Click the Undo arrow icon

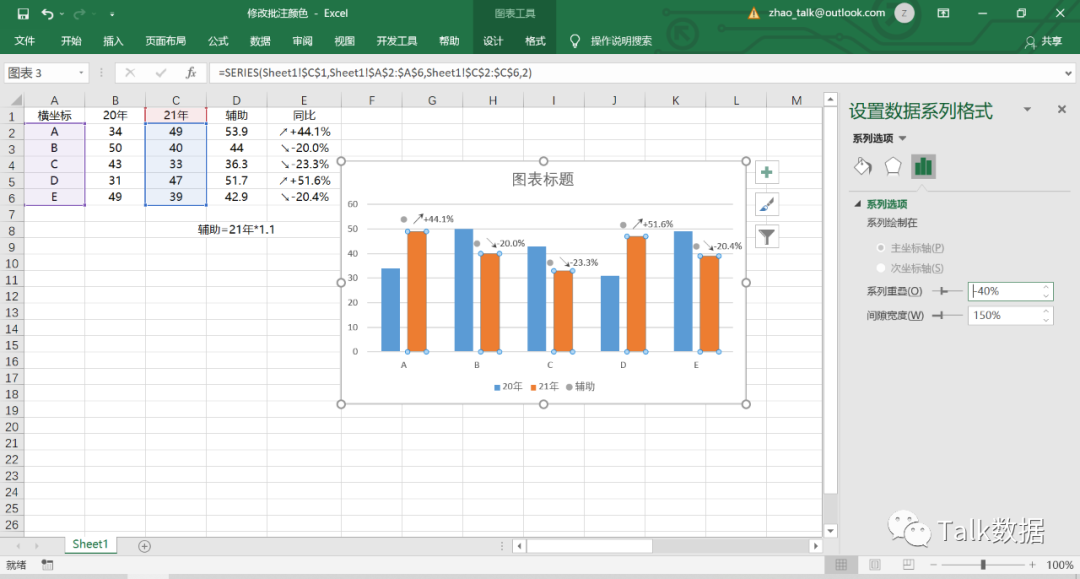(47, 14)
